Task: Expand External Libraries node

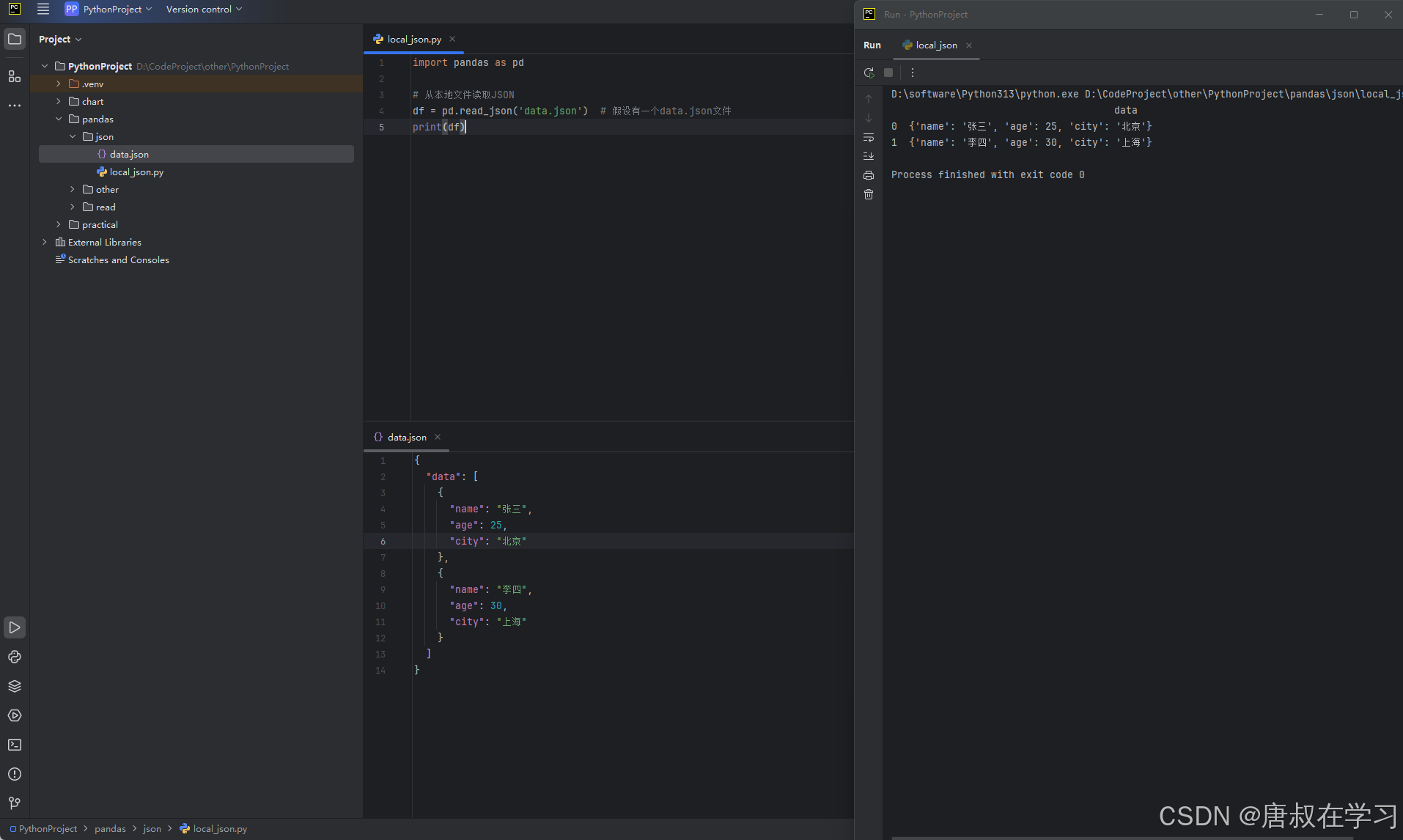Action: click(45, 242)
